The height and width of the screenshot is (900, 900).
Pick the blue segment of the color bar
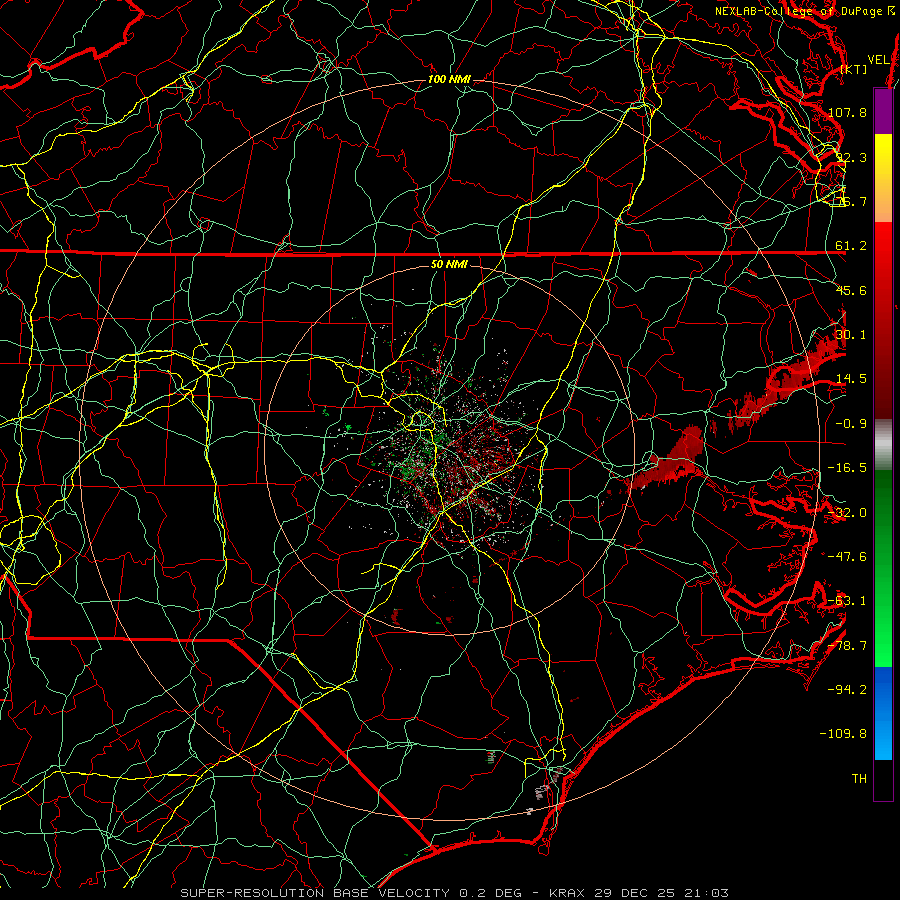[x=883, y=713]
